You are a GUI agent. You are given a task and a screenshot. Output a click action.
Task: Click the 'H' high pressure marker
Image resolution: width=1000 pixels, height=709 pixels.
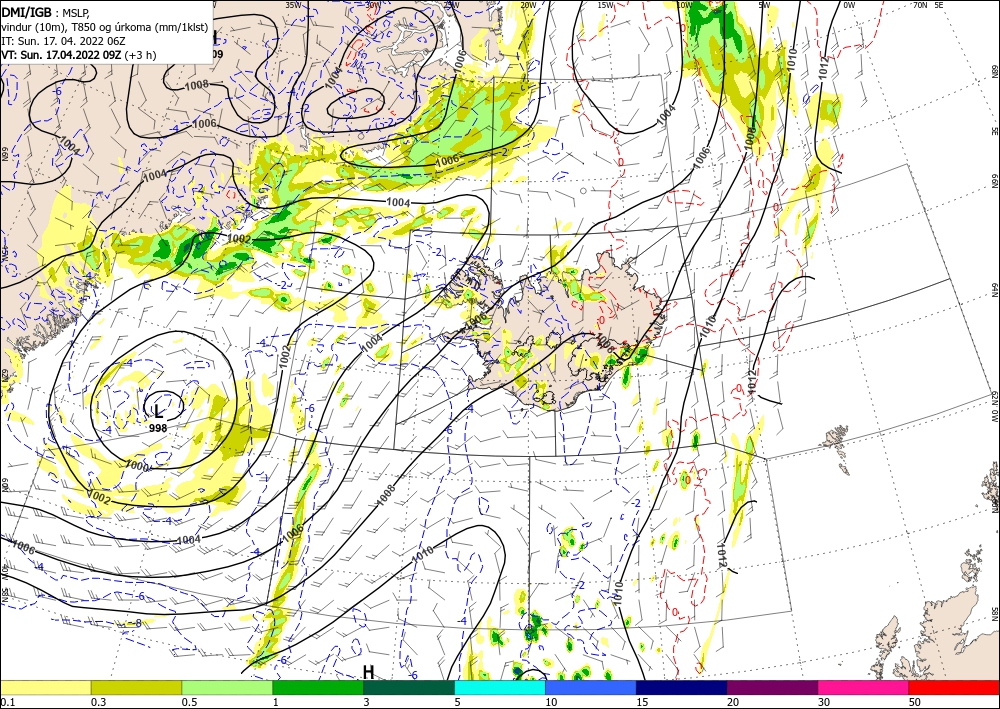369,672
